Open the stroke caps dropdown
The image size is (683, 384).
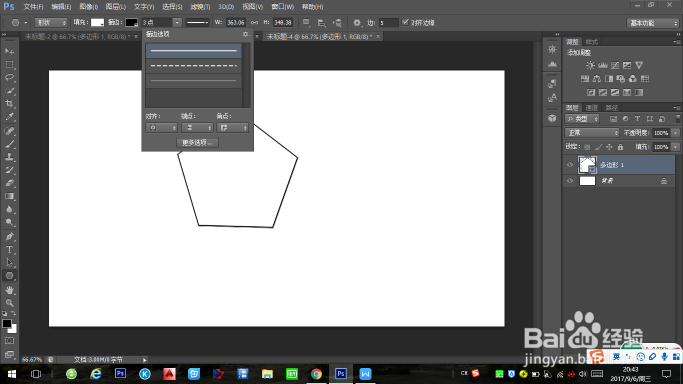coord(197,128)
